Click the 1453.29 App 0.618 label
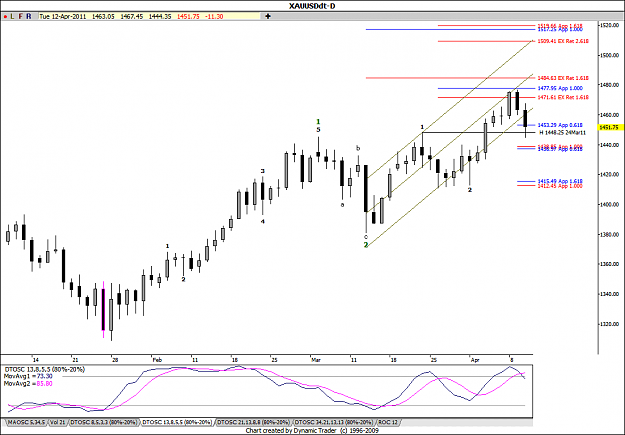 tap(560, 125)
